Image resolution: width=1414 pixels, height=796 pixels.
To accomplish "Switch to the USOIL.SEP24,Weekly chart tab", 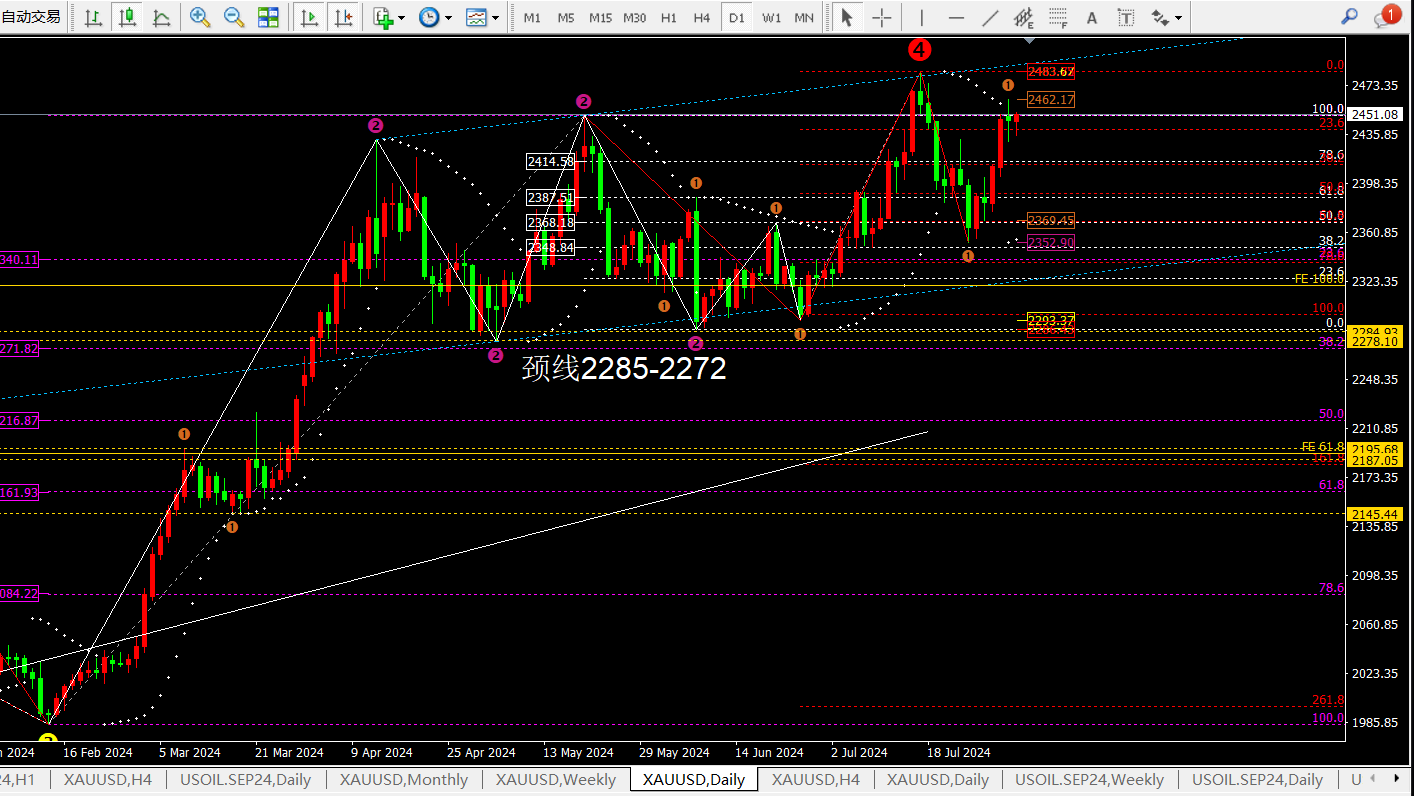I will [1089, 779].
